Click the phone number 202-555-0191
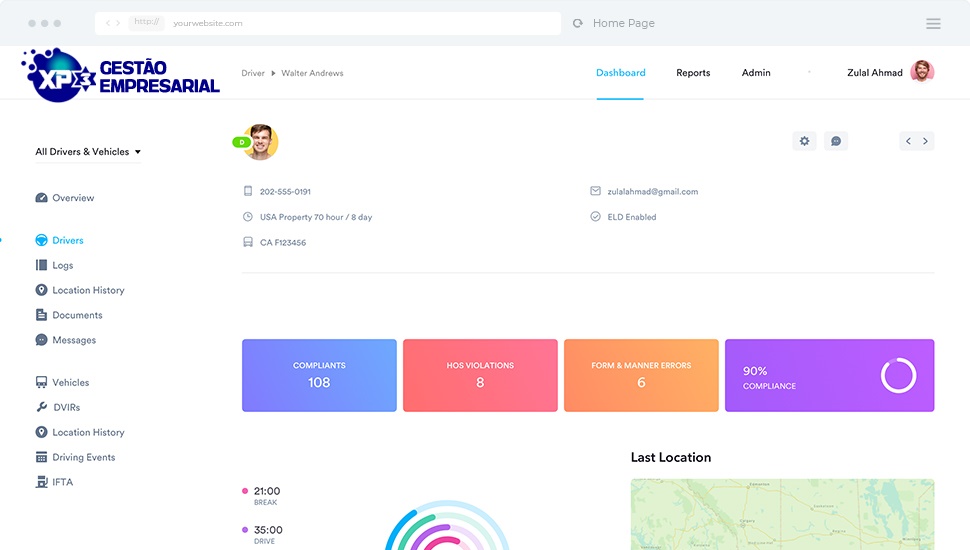Viewport: 970px width, 550px height. pos(285,192)
